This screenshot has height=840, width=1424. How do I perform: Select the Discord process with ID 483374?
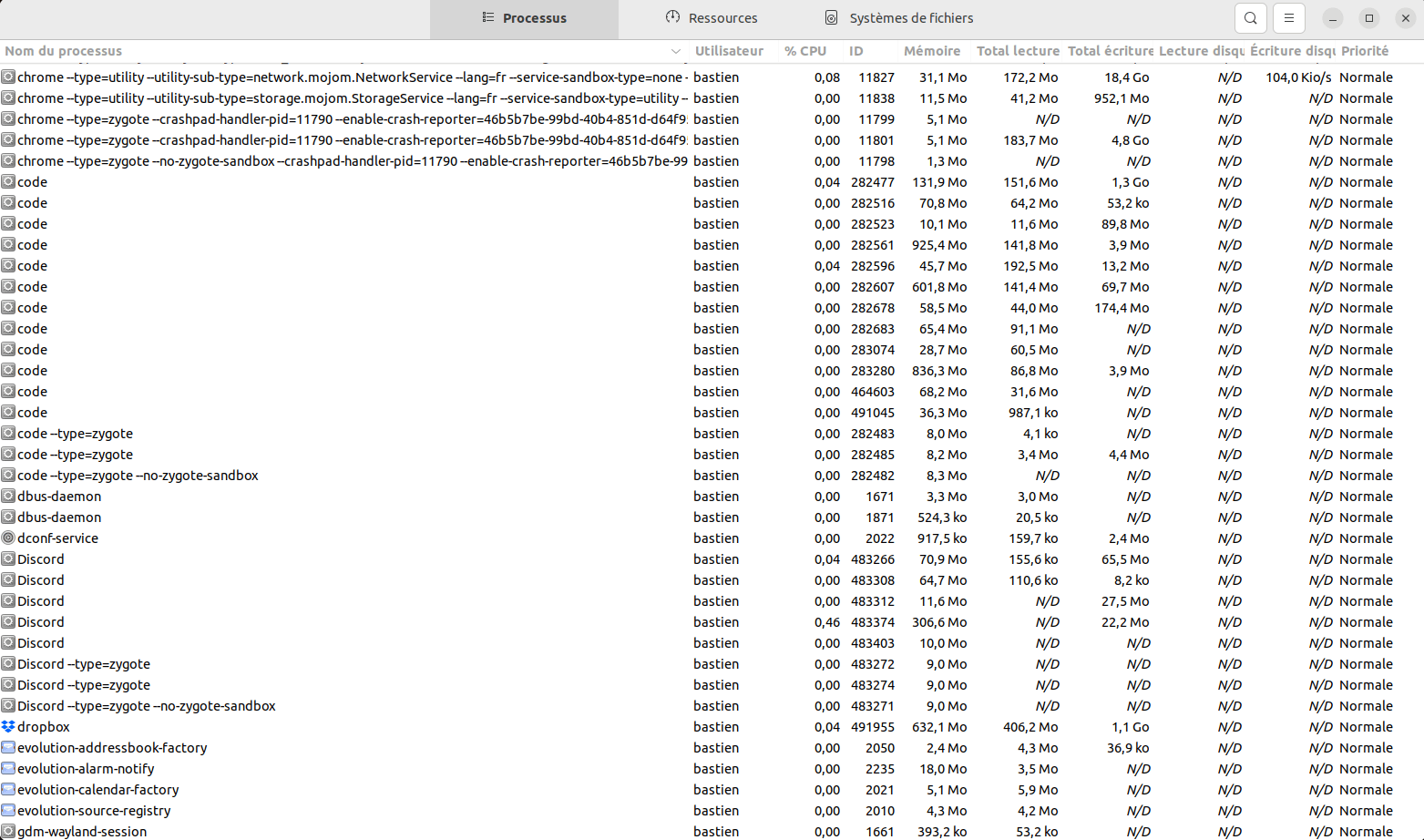(364, 622)
